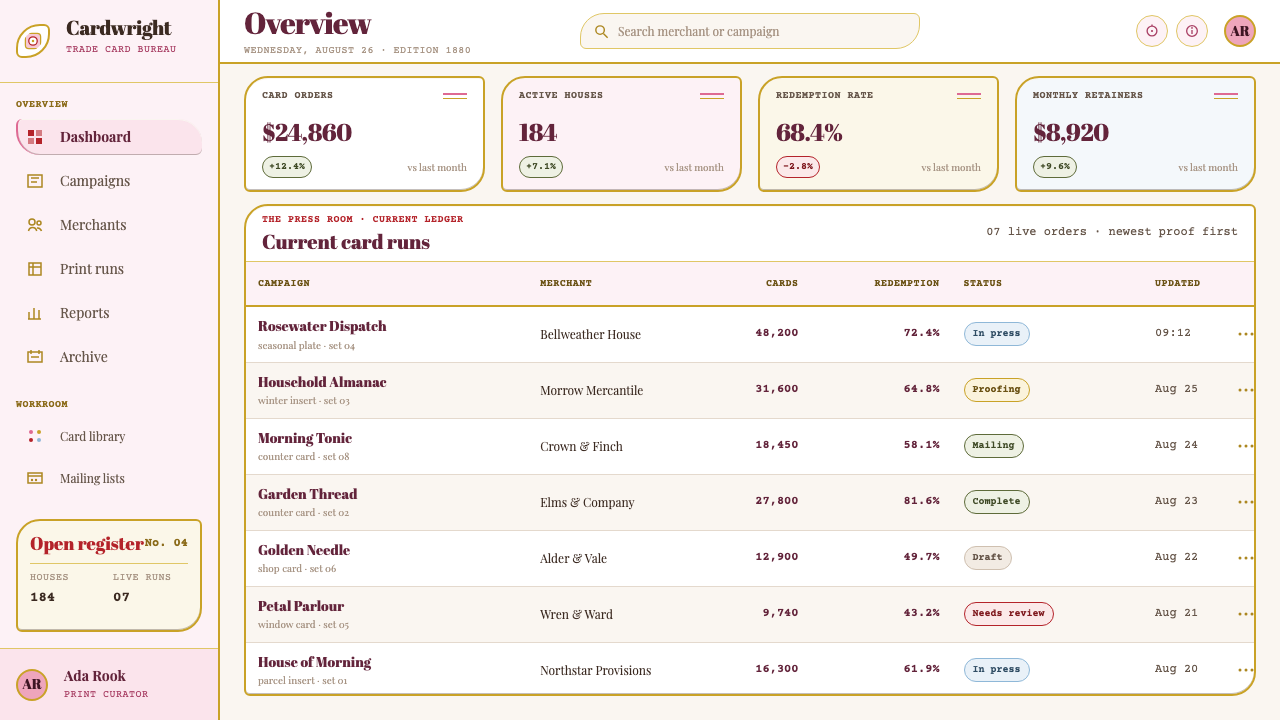Select the Merchants people icon
Viewport: 1280px width, 720px height.
[35, 225]
